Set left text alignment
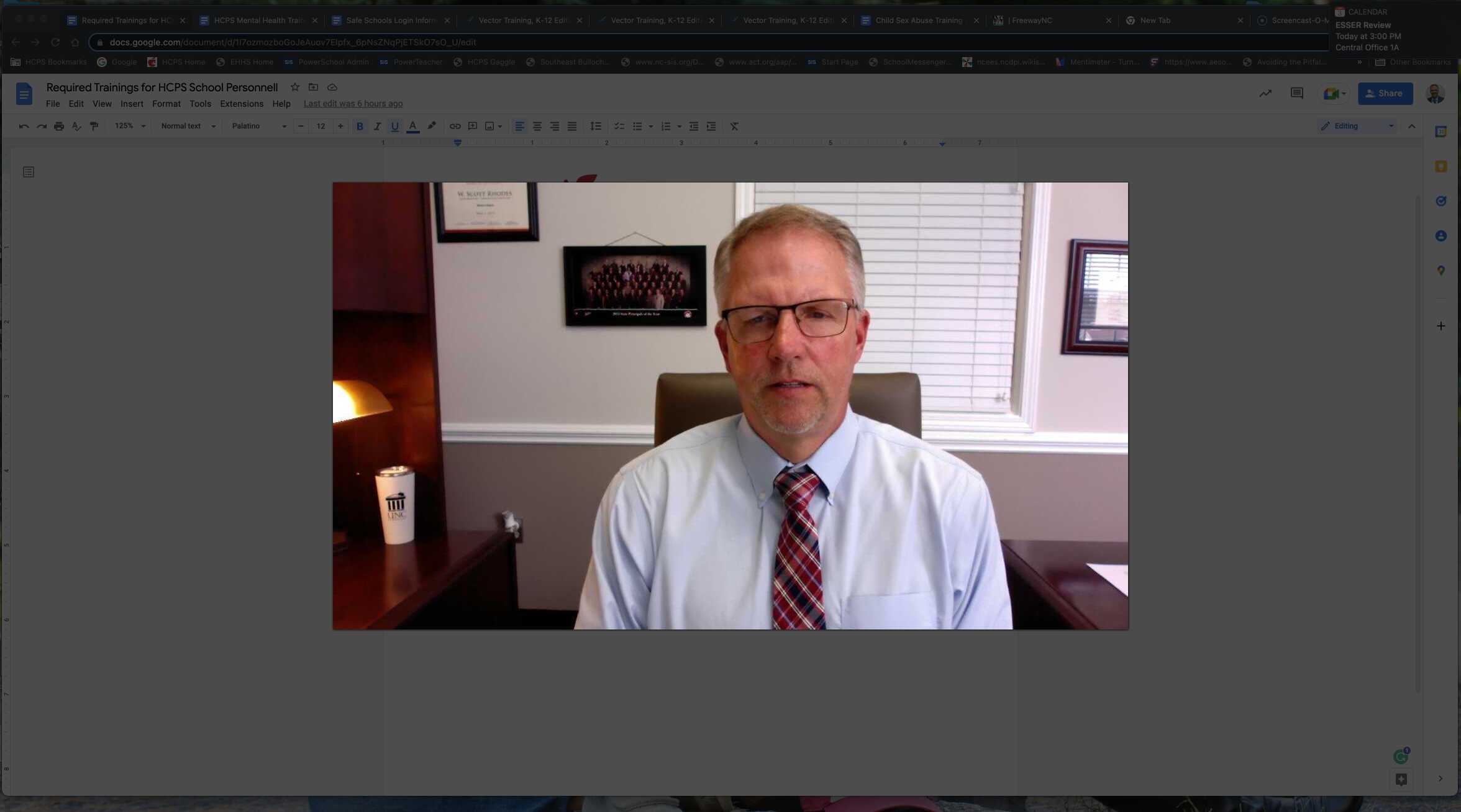The width and height of the screenshot is (1461, 812). (x=520, y=126)
